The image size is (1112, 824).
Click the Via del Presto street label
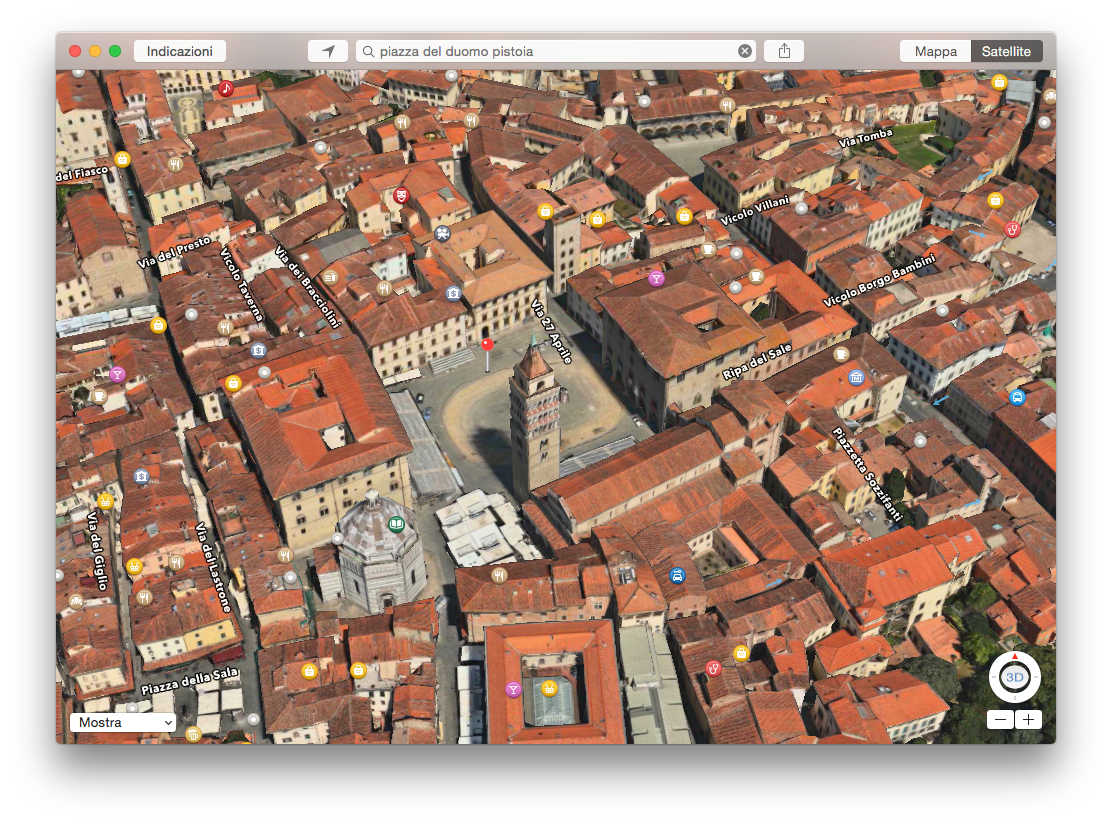(174, 252)
